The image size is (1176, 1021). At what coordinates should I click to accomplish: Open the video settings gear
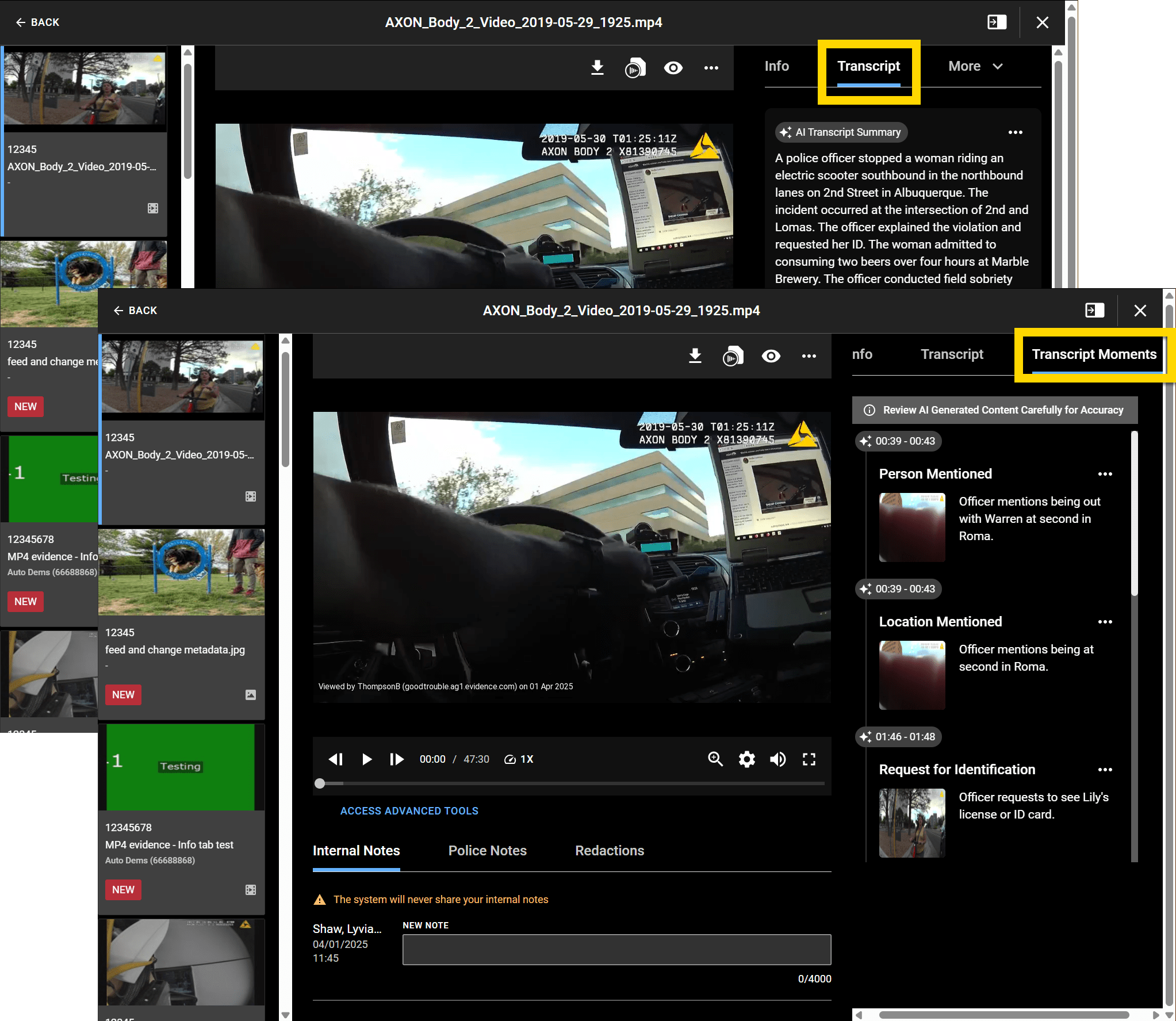746,759
